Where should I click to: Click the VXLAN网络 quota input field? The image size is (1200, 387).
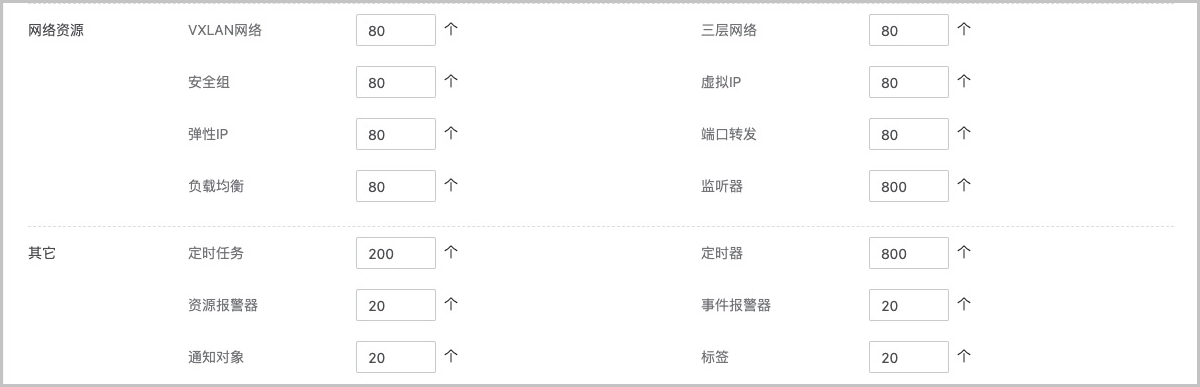(396, 30)
